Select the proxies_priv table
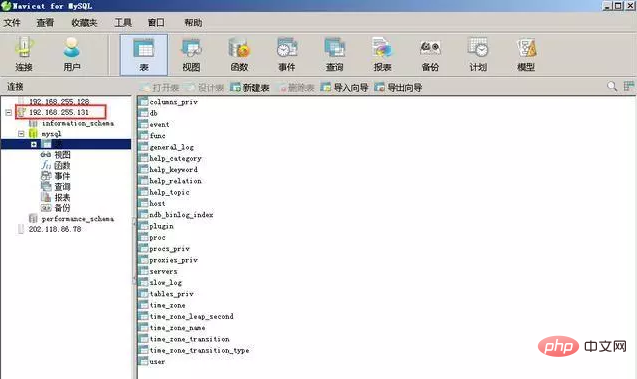The width and height of the screenshot is (637, 379). (x=173, y=260)
